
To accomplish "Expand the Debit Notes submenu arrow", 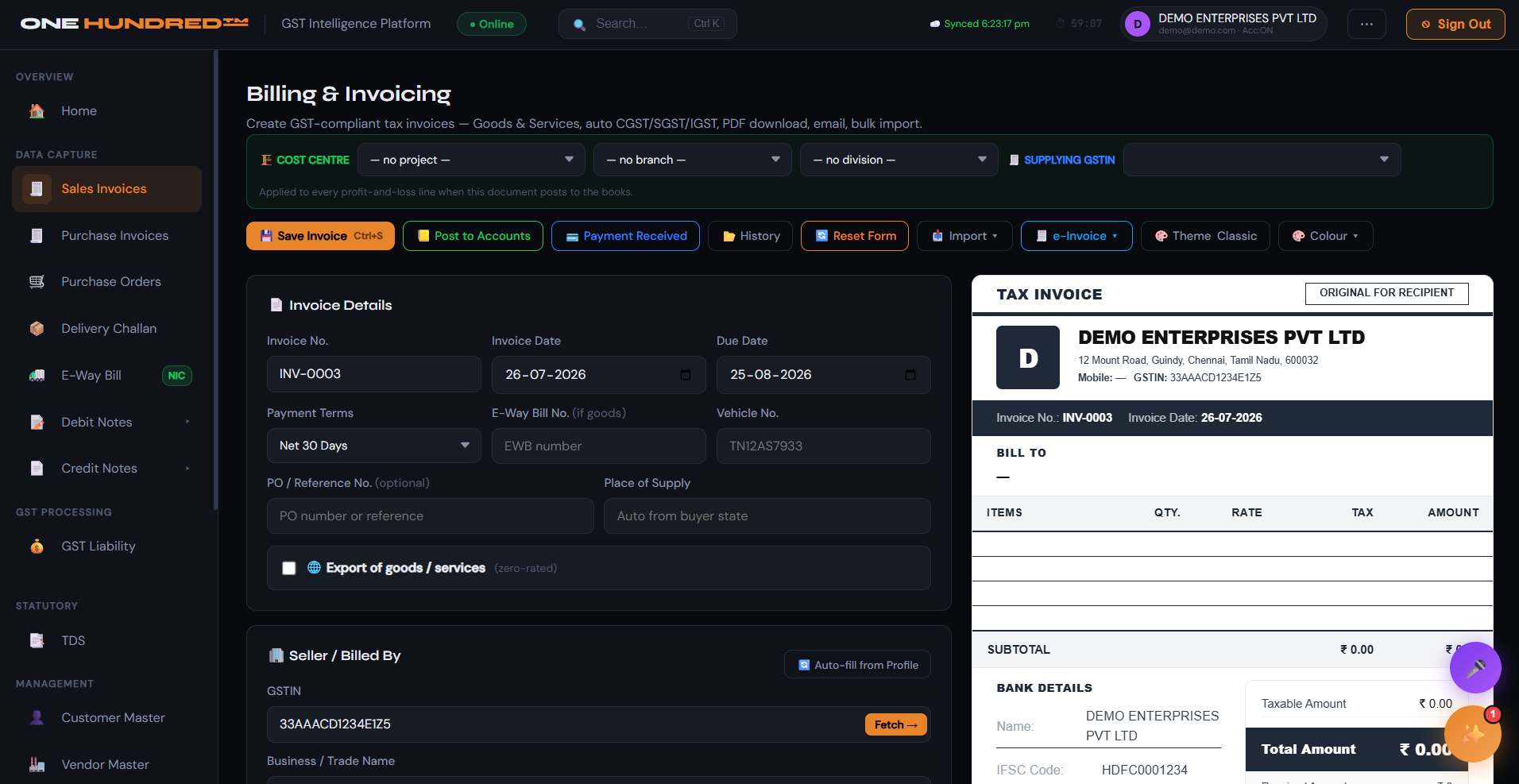I will point(187,422).
